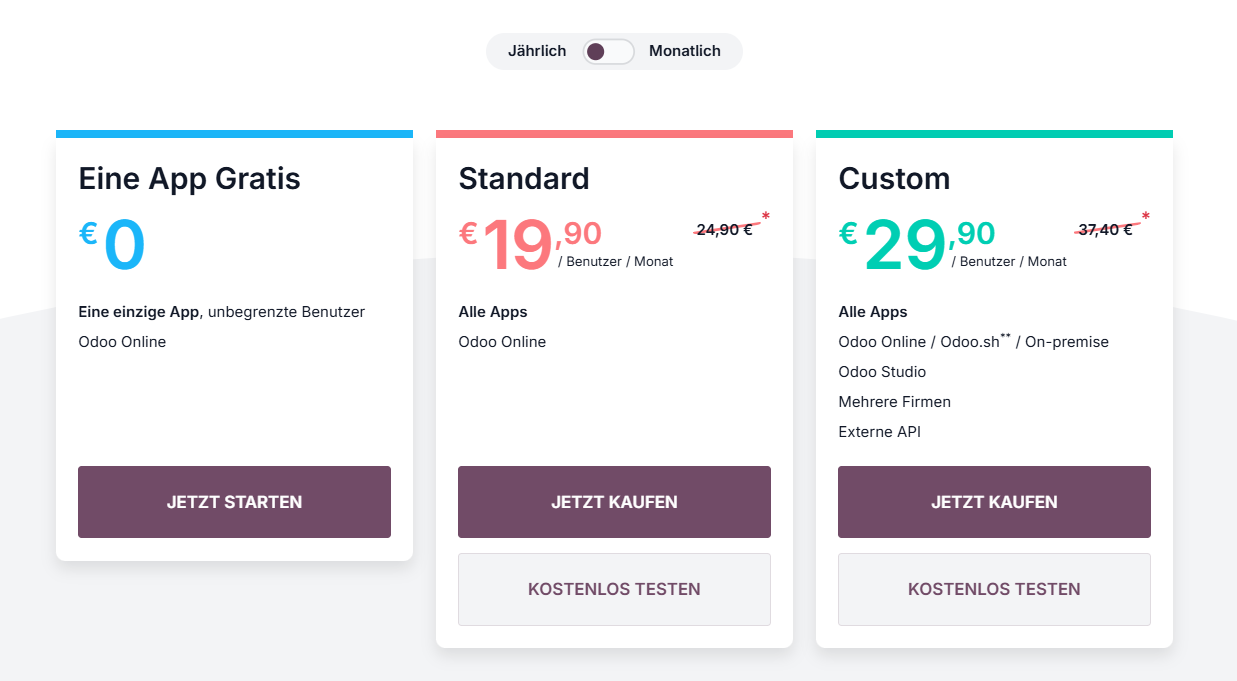Screen dimensions: 1237x681
Task: Select the Jährlich billing label
Action: 537,51
